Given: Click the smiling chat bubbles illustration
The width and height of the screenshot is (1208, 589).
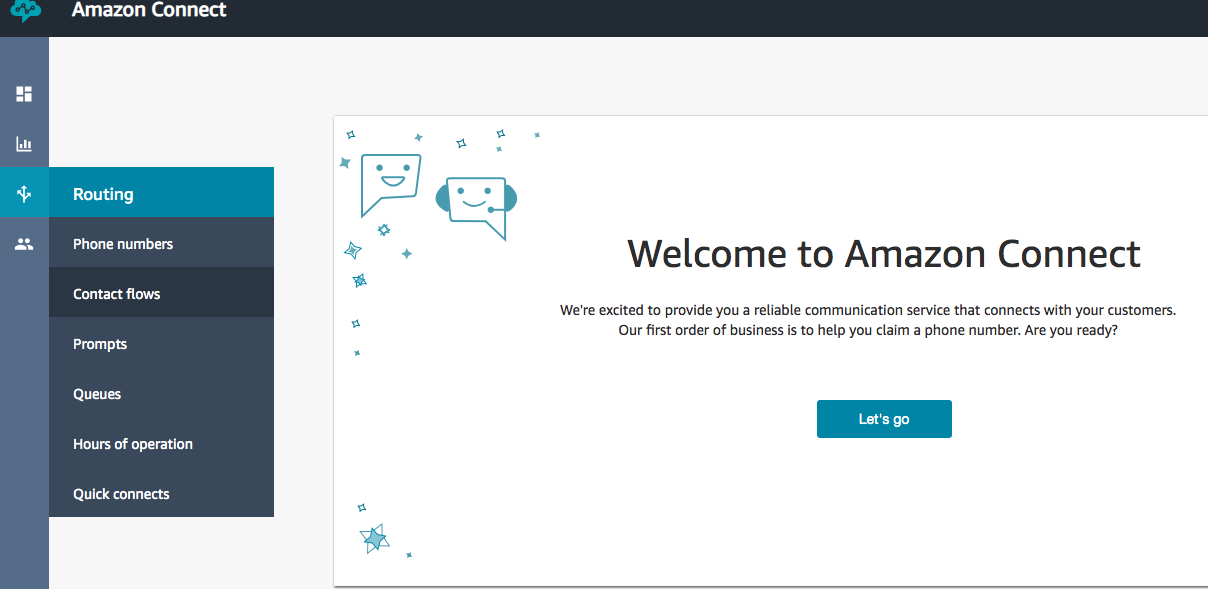Looking at the screenshot, I should (x=438, y=195).
